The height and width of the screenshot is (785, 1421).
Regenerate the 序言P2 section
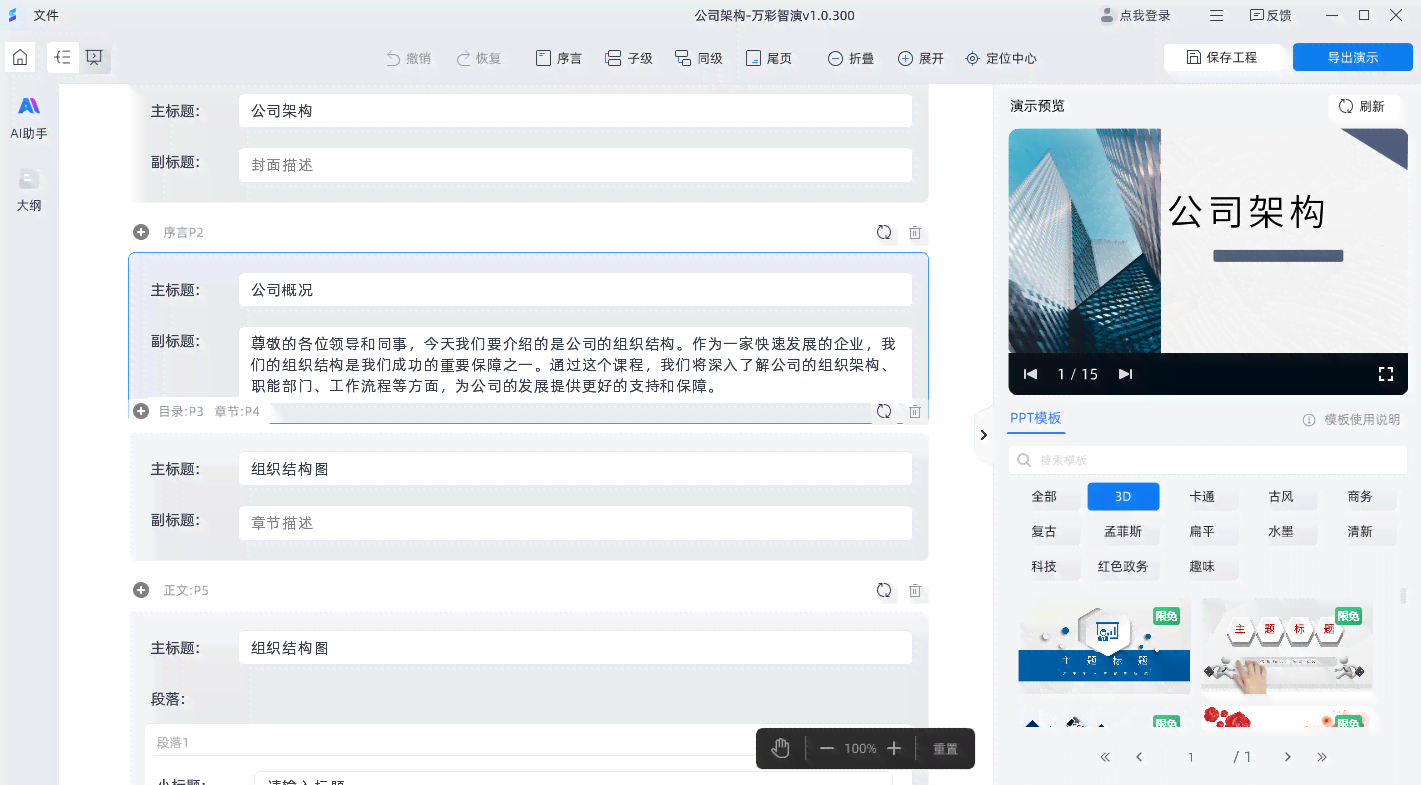(x=884, y=232)
